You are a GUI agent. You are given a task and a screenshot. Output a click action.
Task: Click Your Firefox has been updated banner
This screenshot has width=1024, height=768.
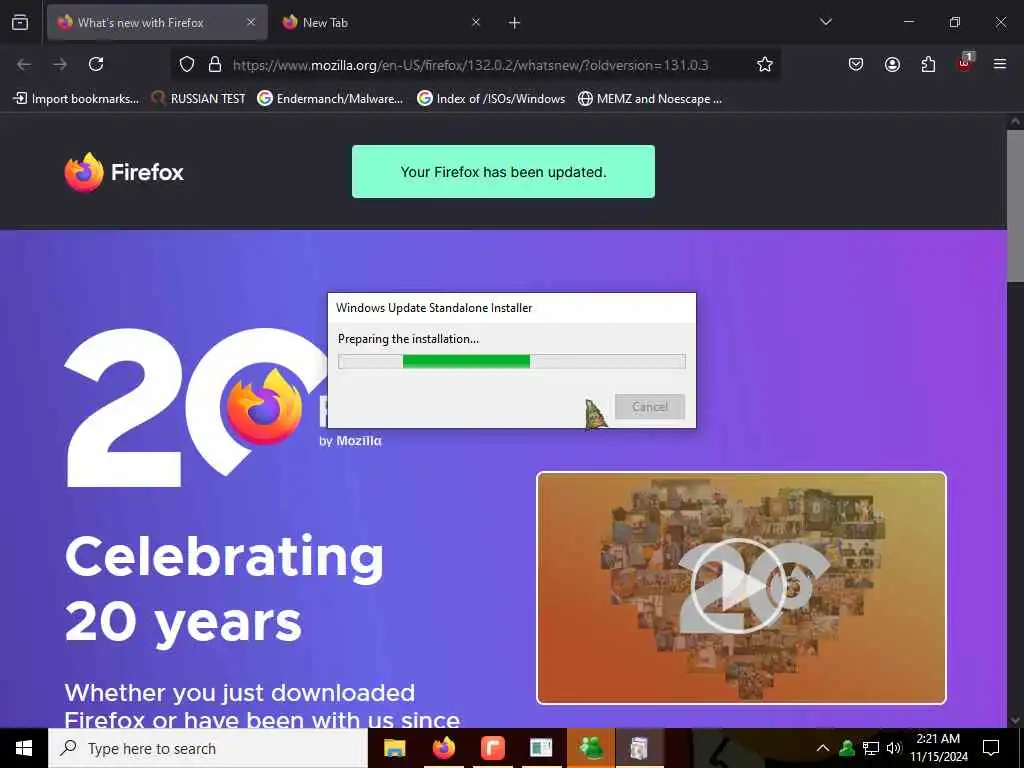click(504, 172)
